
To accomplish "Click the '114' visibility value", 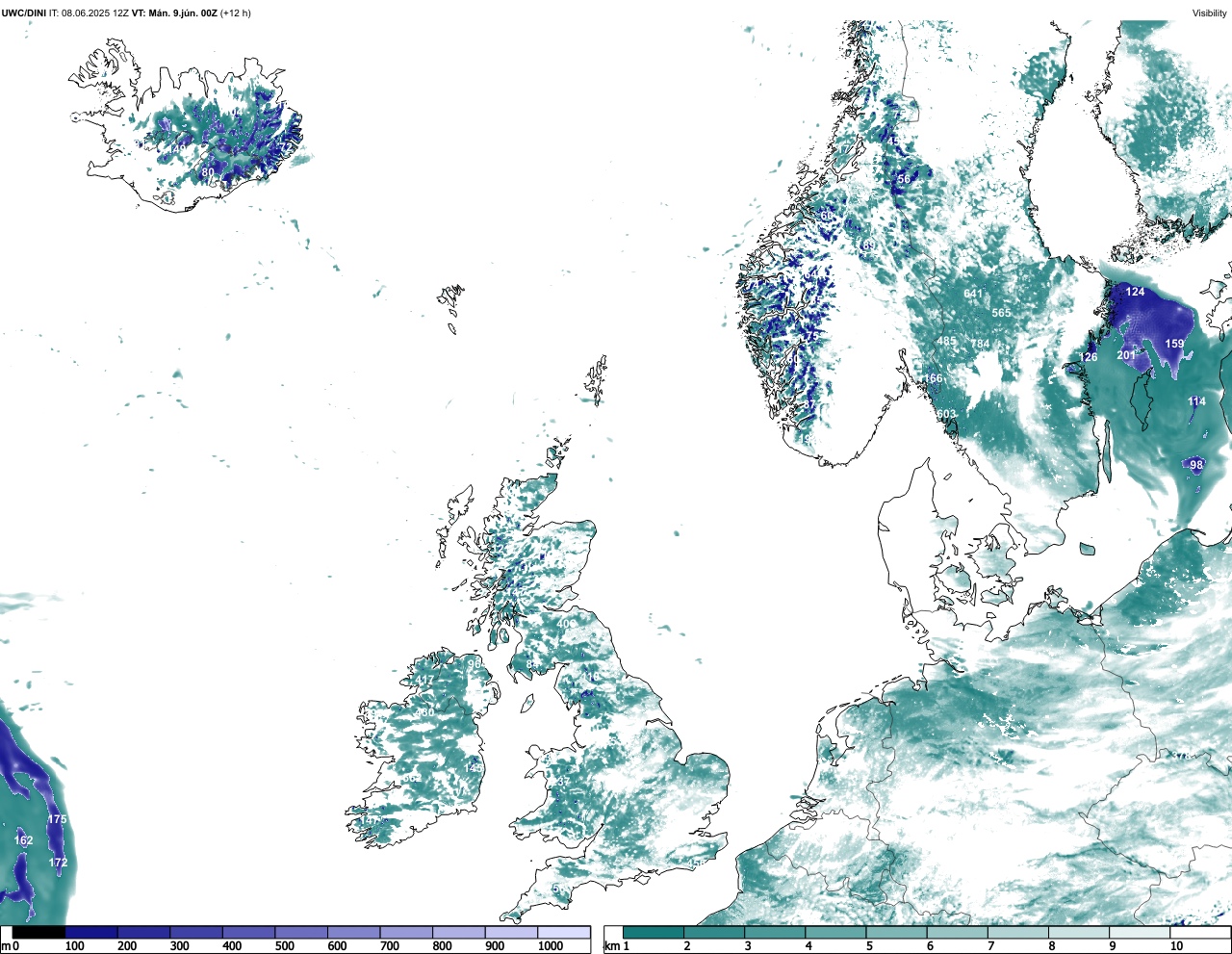I will click(1196, 402).
